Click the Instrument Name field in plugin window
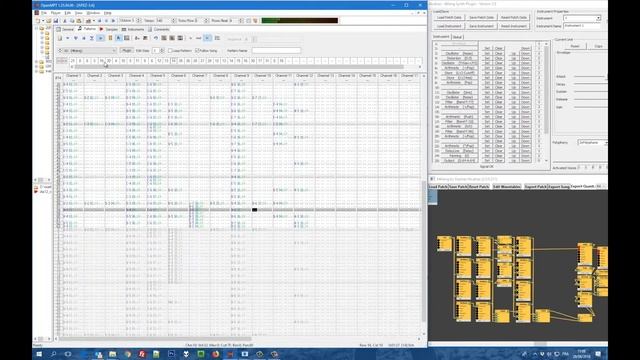 pyautogui.click(x=582, y=26)
